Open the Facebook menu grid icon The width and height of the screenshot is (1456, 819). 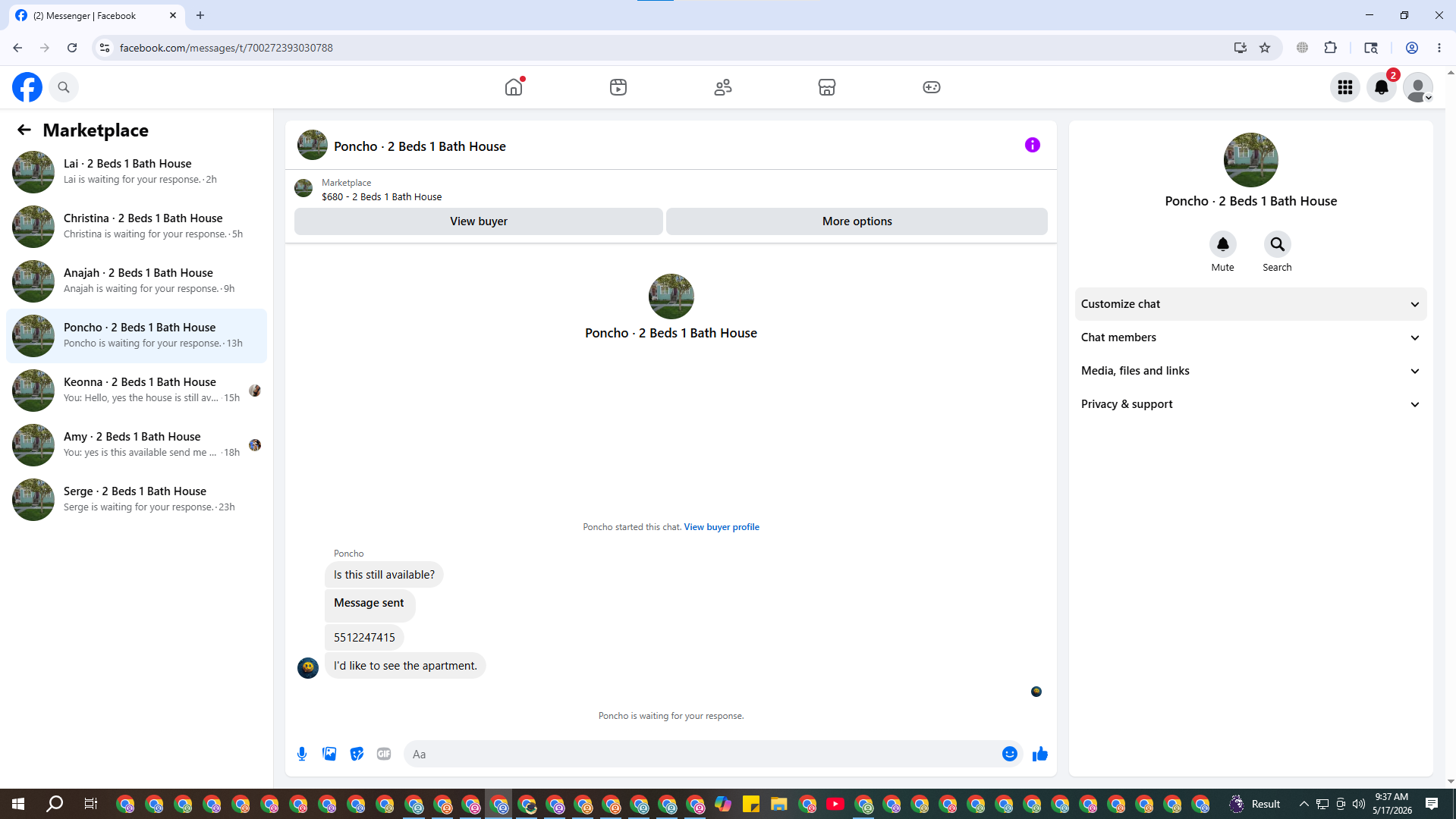[x=1345, y=87]
